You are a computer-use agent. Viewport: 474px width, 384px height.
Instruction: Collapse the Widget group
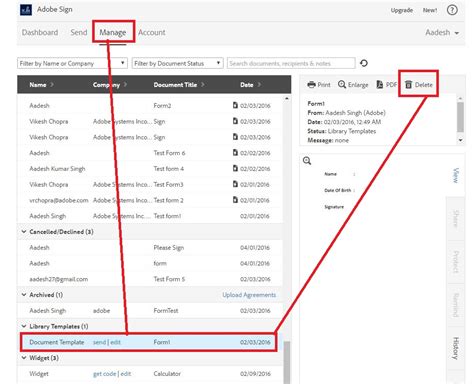[24, 358]
